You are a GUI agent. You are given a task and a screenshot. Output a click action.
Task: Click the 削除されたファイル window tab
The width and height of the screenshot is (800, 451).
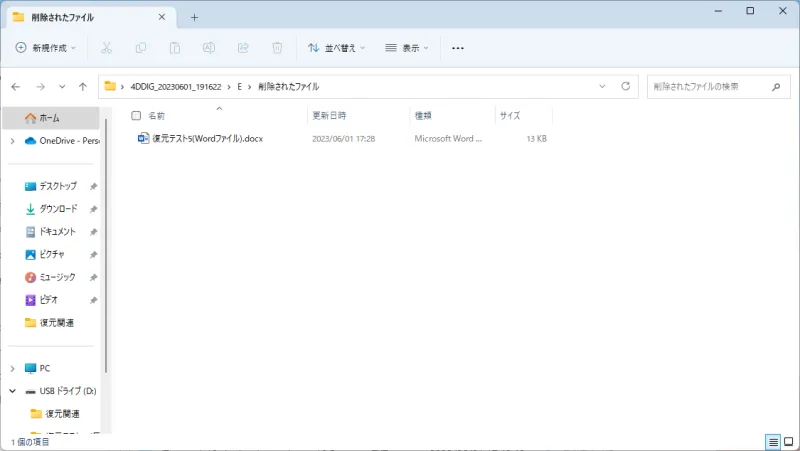pyautogui.click(x=91, y=17)
